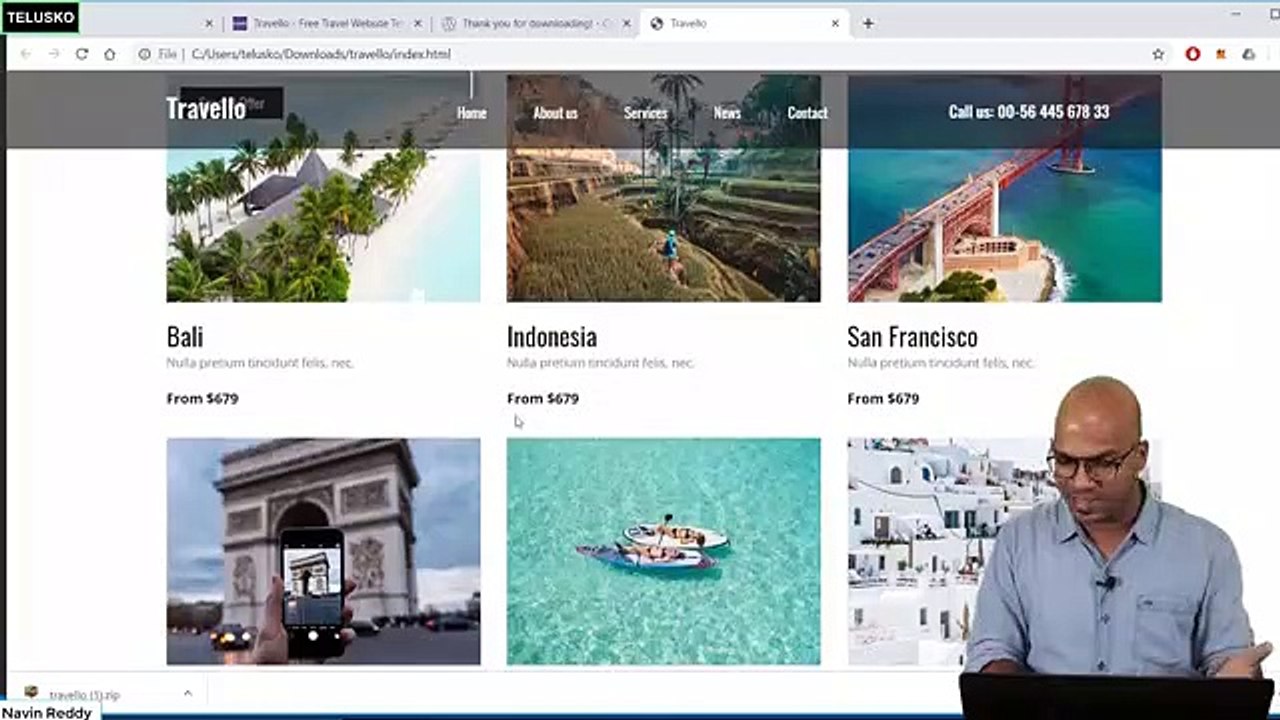Close the first browser tab
Viewport: 1280px width, 720px height.
[x=209, y=23]
